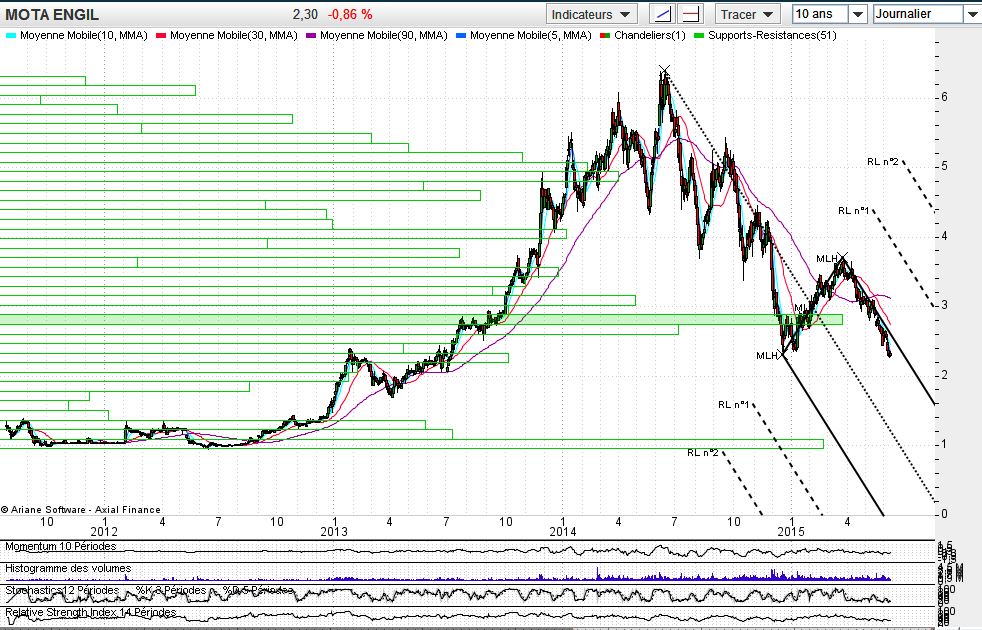Open the Tracer dropdown menu
This screenshot has width=982, height=630.
click(747, 14)
